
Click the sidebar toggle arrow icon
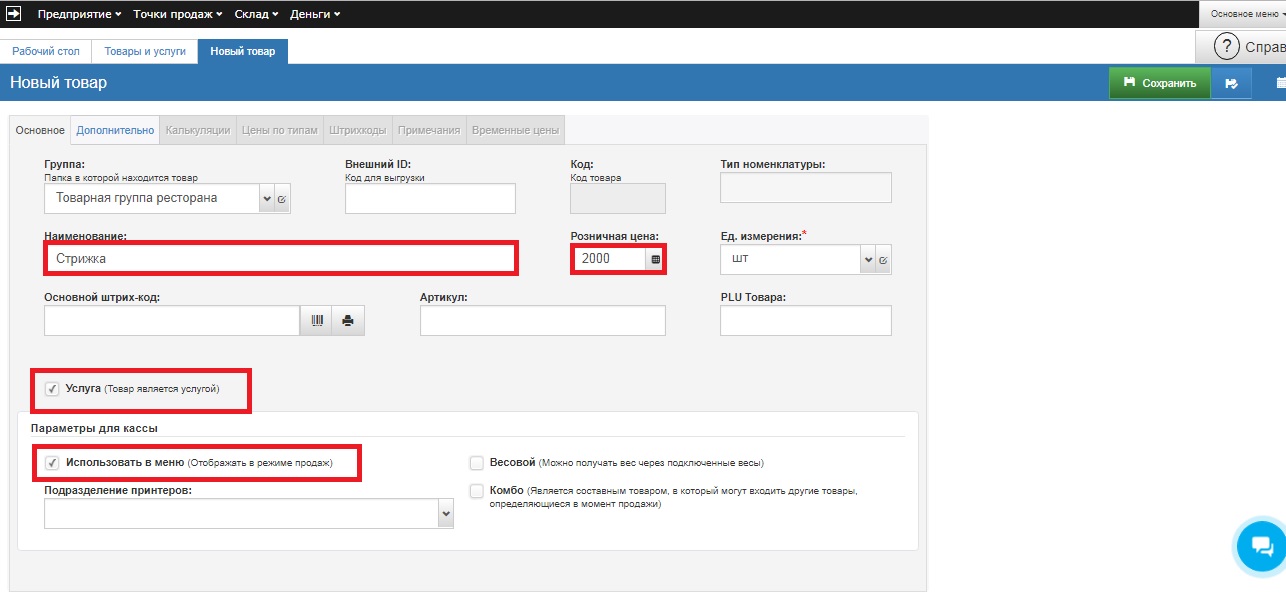point(14,14)
